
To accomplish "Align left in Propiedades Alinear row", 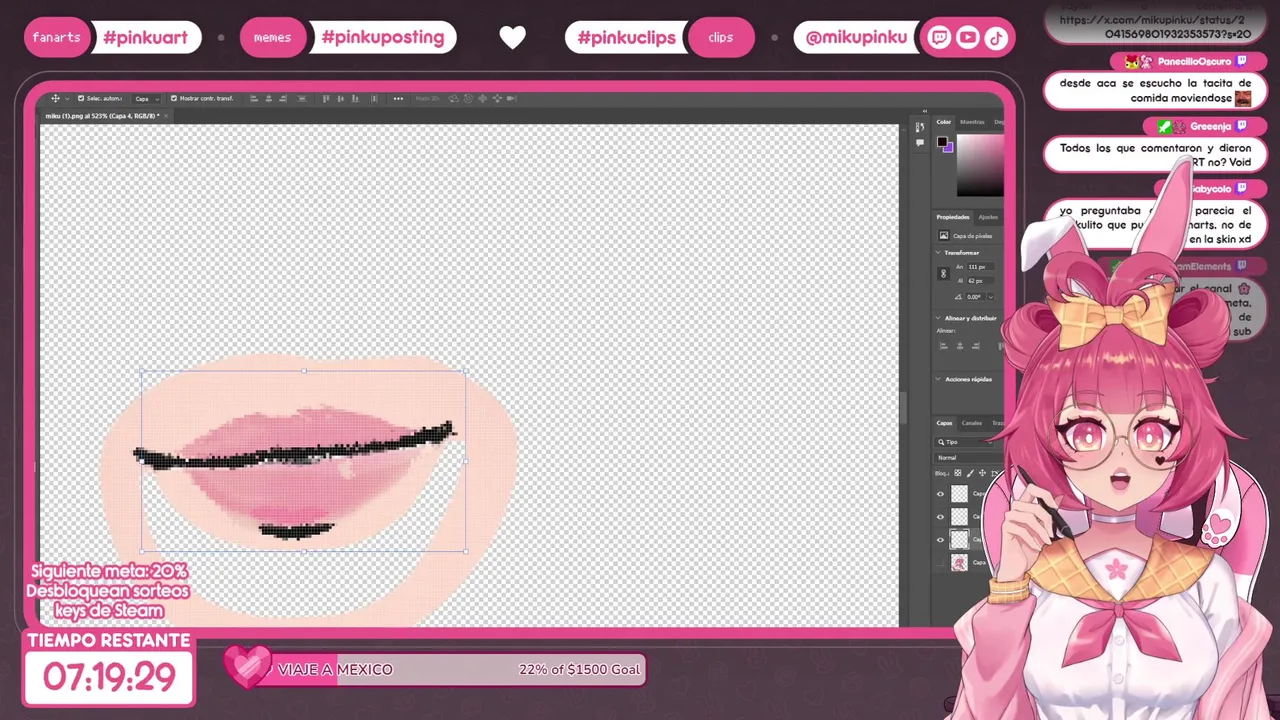I will coord(943,346).
